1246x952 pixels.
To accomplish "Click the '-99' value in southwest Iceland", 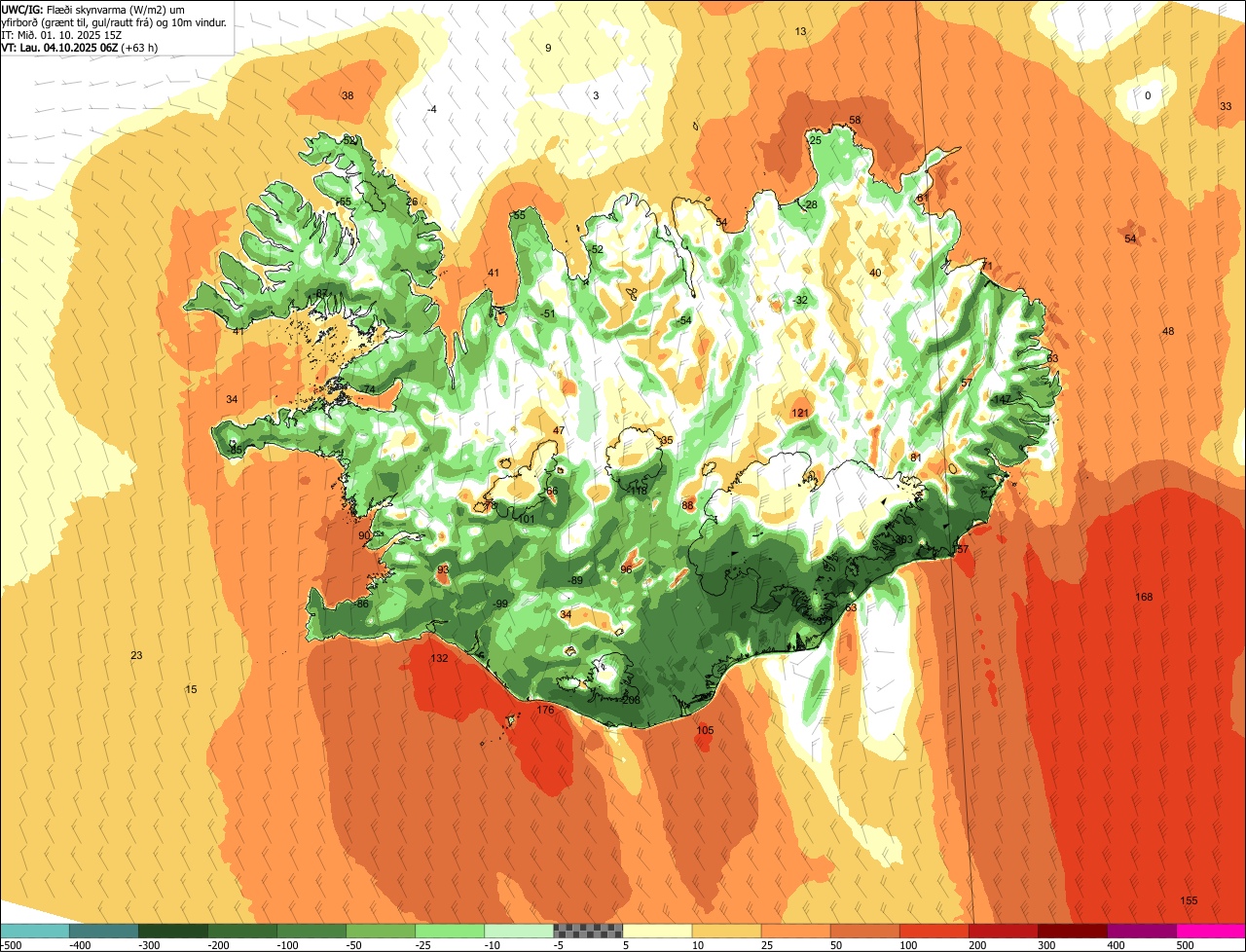I will (x=500, y=604).
